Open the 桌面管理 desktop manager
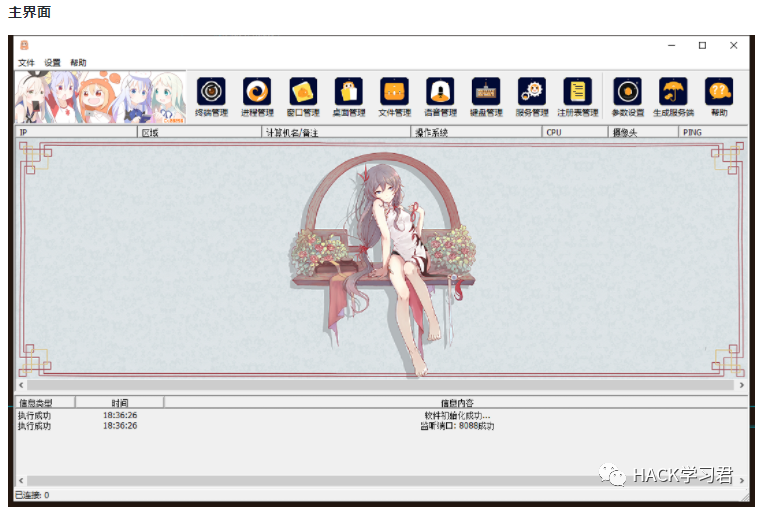The width and height of the screenshot is (758, 508). click(349, 97)
